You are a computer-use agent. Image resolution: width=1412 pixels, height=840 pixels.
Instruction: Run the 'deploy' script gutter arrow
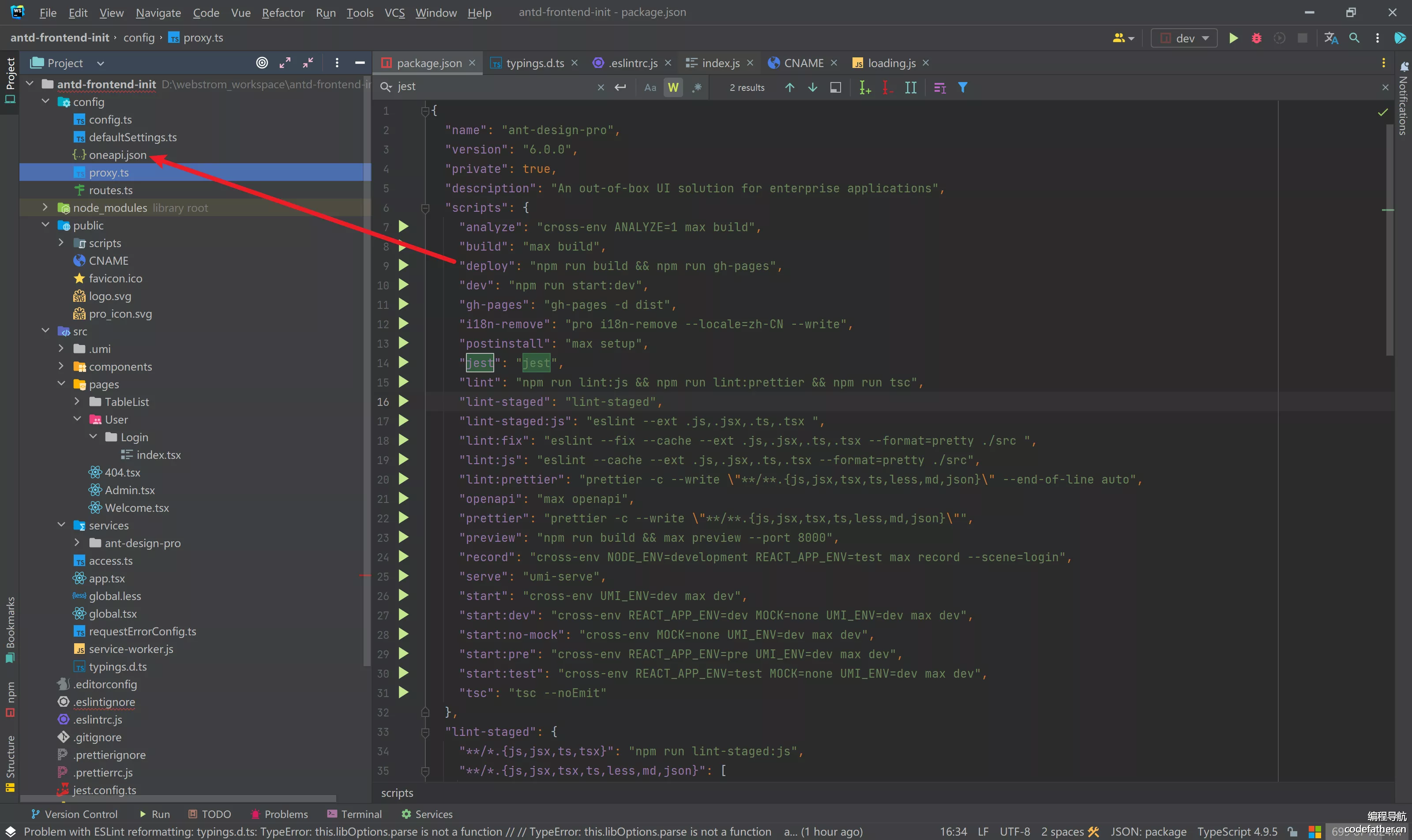point(403,265)
